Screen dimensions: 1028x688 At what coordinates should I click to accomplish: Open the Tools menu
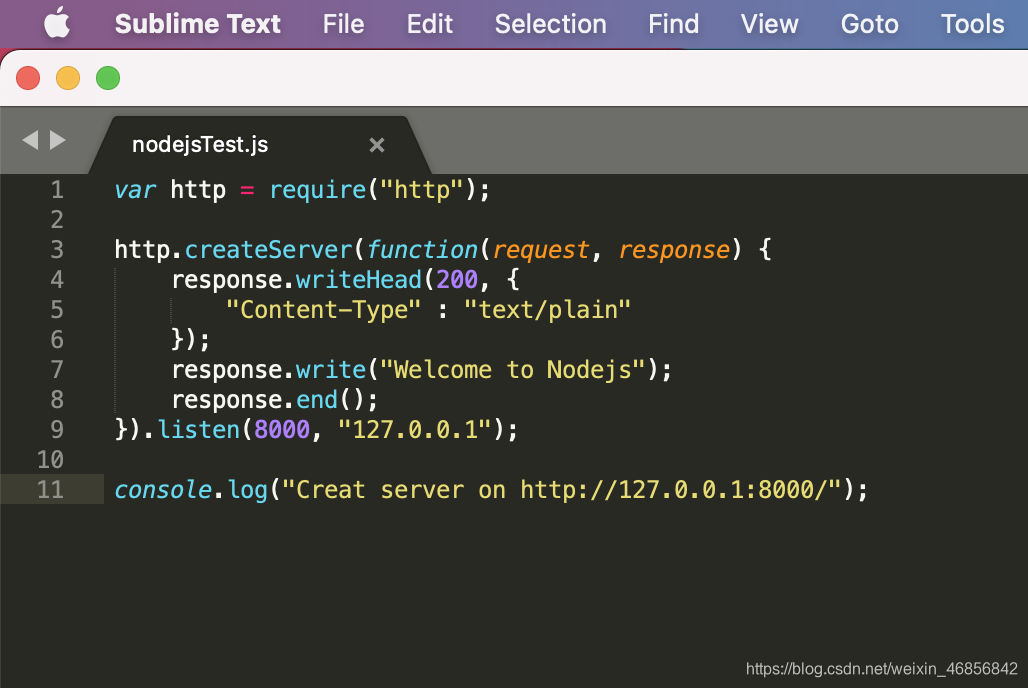tap(972, 24)
